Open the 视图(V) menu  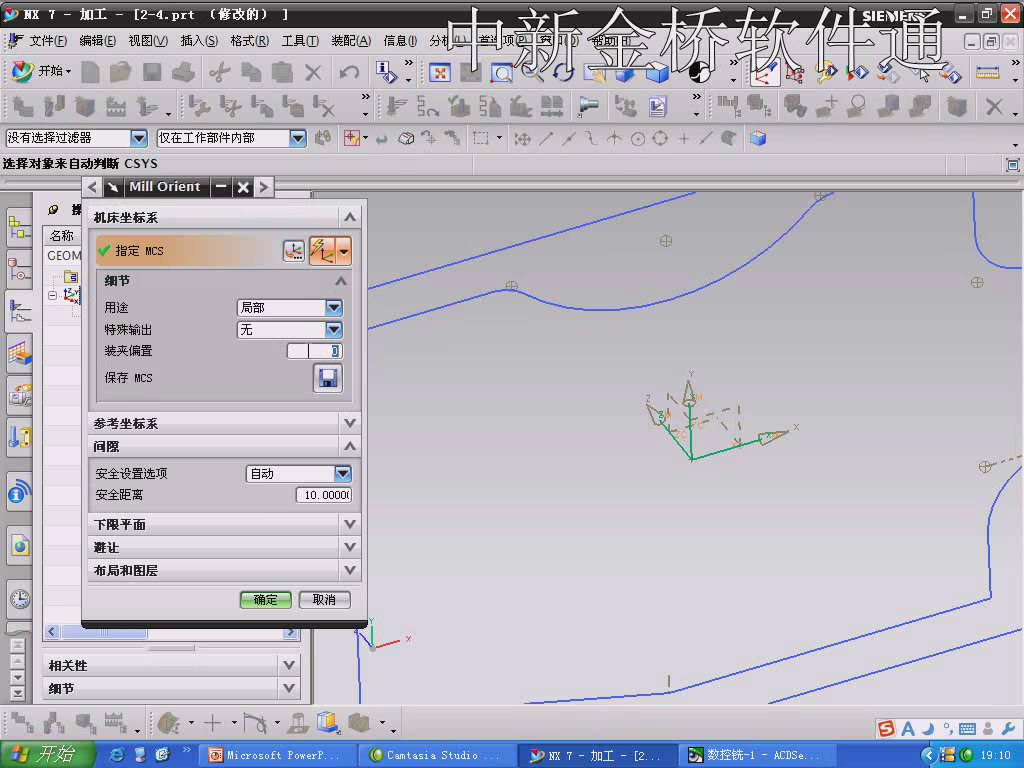148,41
